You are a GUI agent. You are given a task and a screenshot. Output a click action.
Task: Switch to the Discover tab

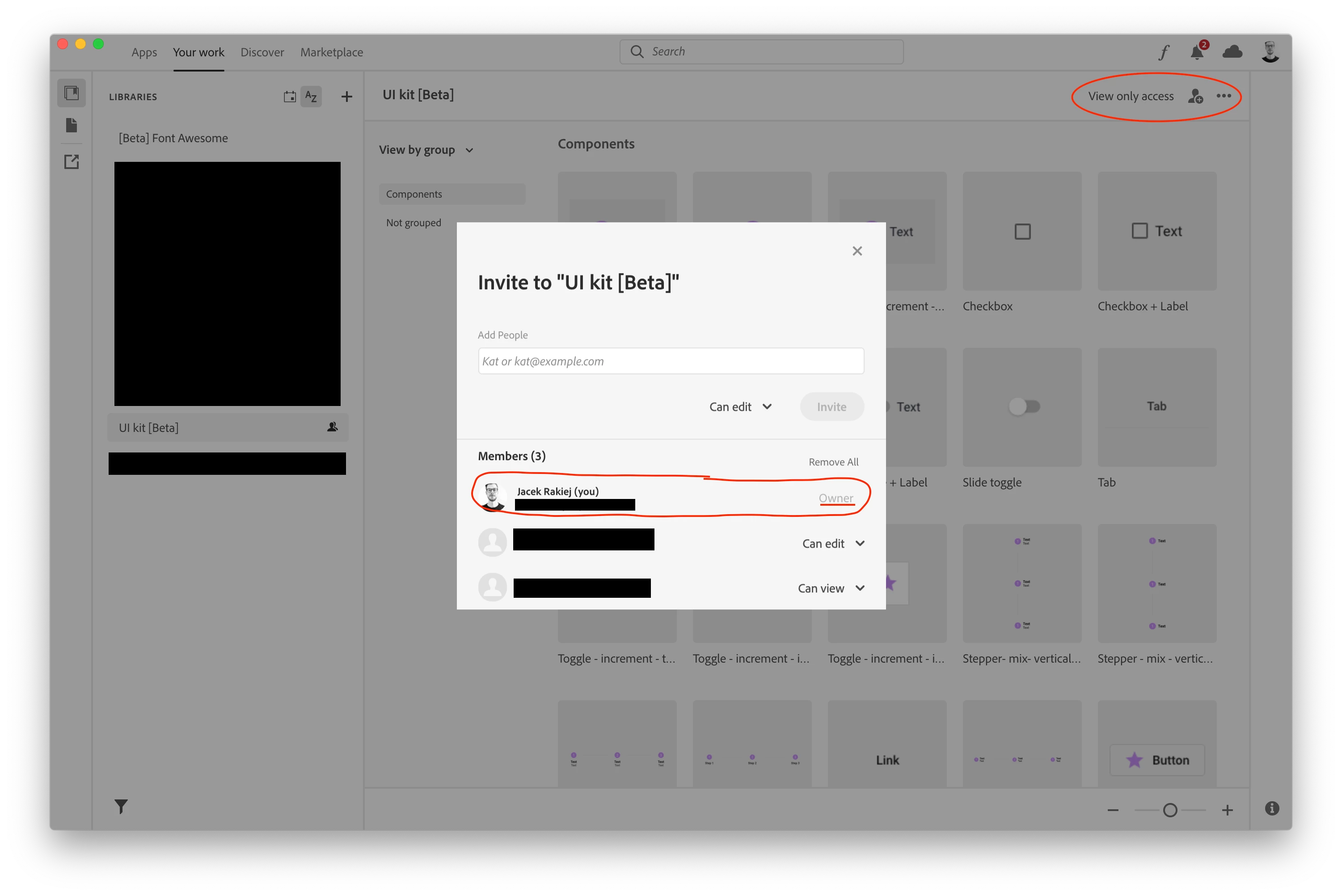coord(262,53)
